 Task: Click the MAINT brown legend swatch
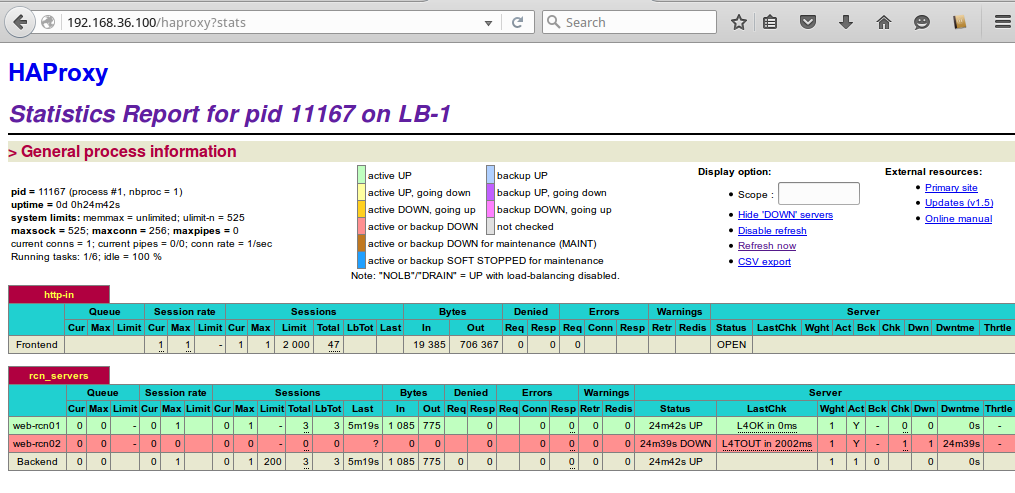pos(361,244)
